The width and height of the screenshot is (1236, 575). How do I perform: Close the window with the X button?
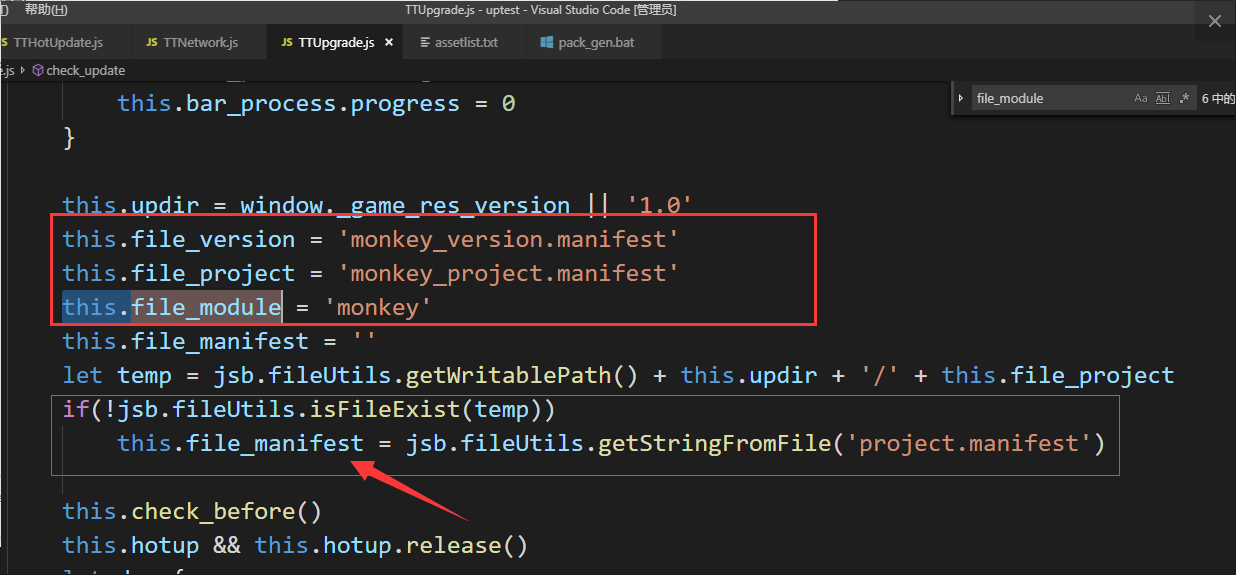click(1215, 21)
